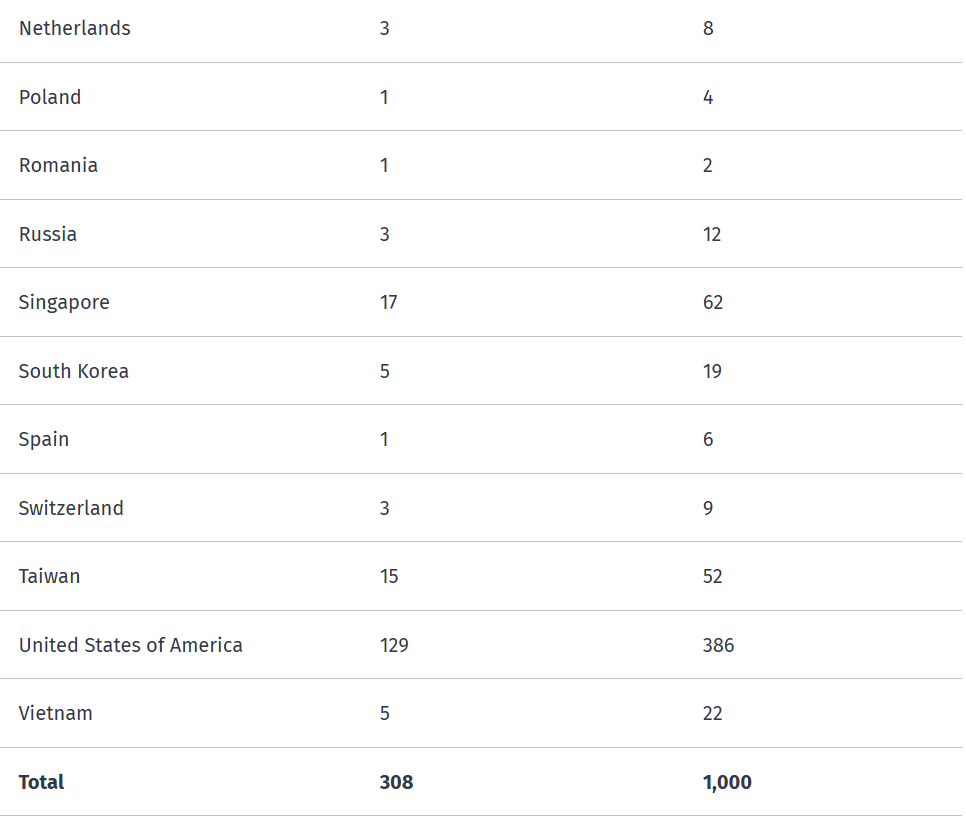The image size is (966, 820).
Task: Click the Spain country name
Action: tap(44, 440)
